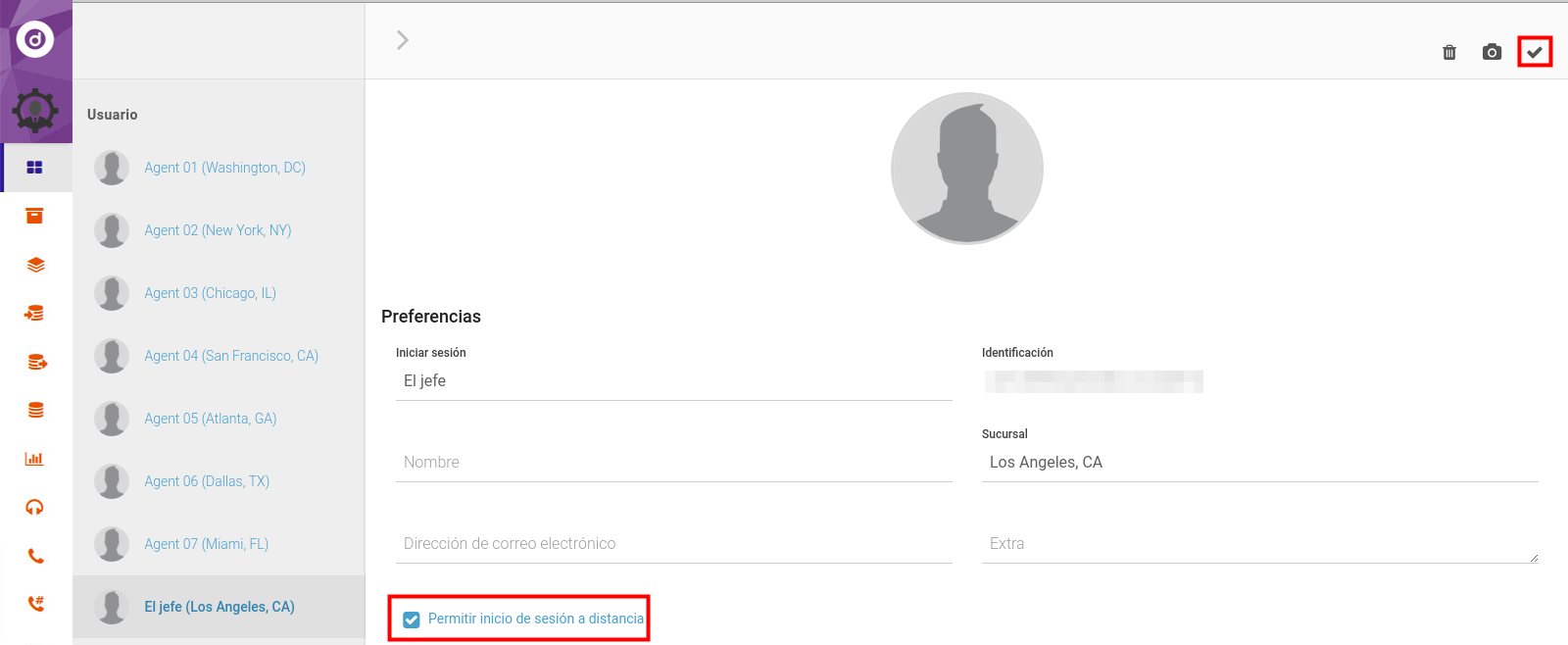Select Agent 04 (San Francisco, CA)

(230, 356)
